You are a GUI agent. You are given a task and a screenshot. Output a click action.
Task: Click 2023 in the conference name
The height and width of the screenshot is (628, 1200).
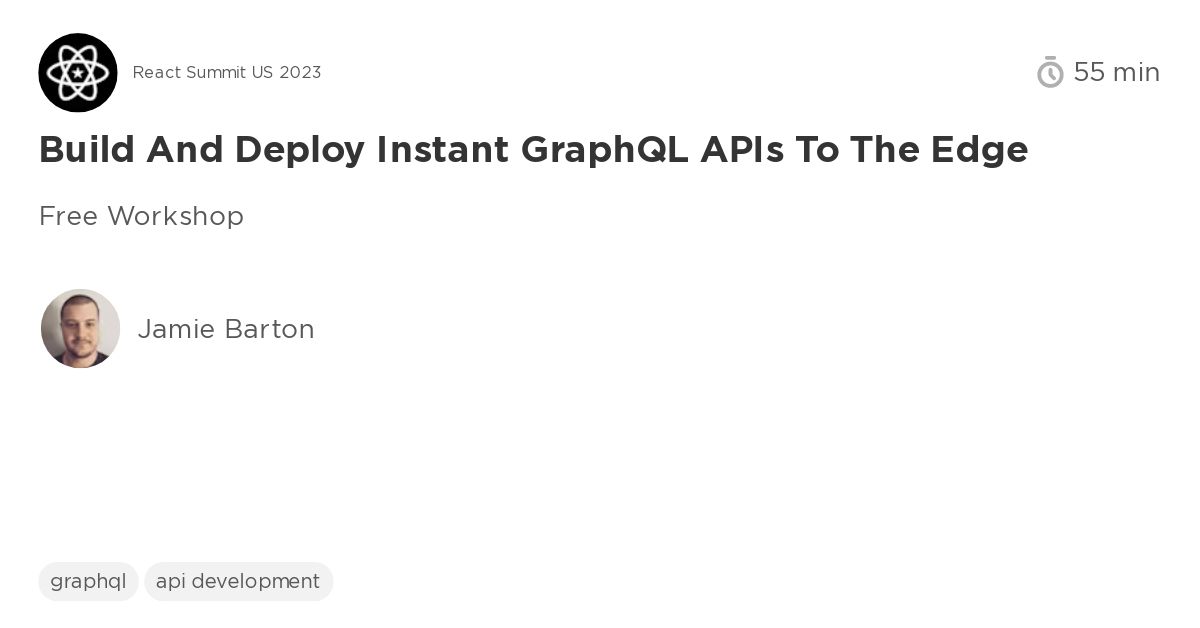tap(300, 72)
